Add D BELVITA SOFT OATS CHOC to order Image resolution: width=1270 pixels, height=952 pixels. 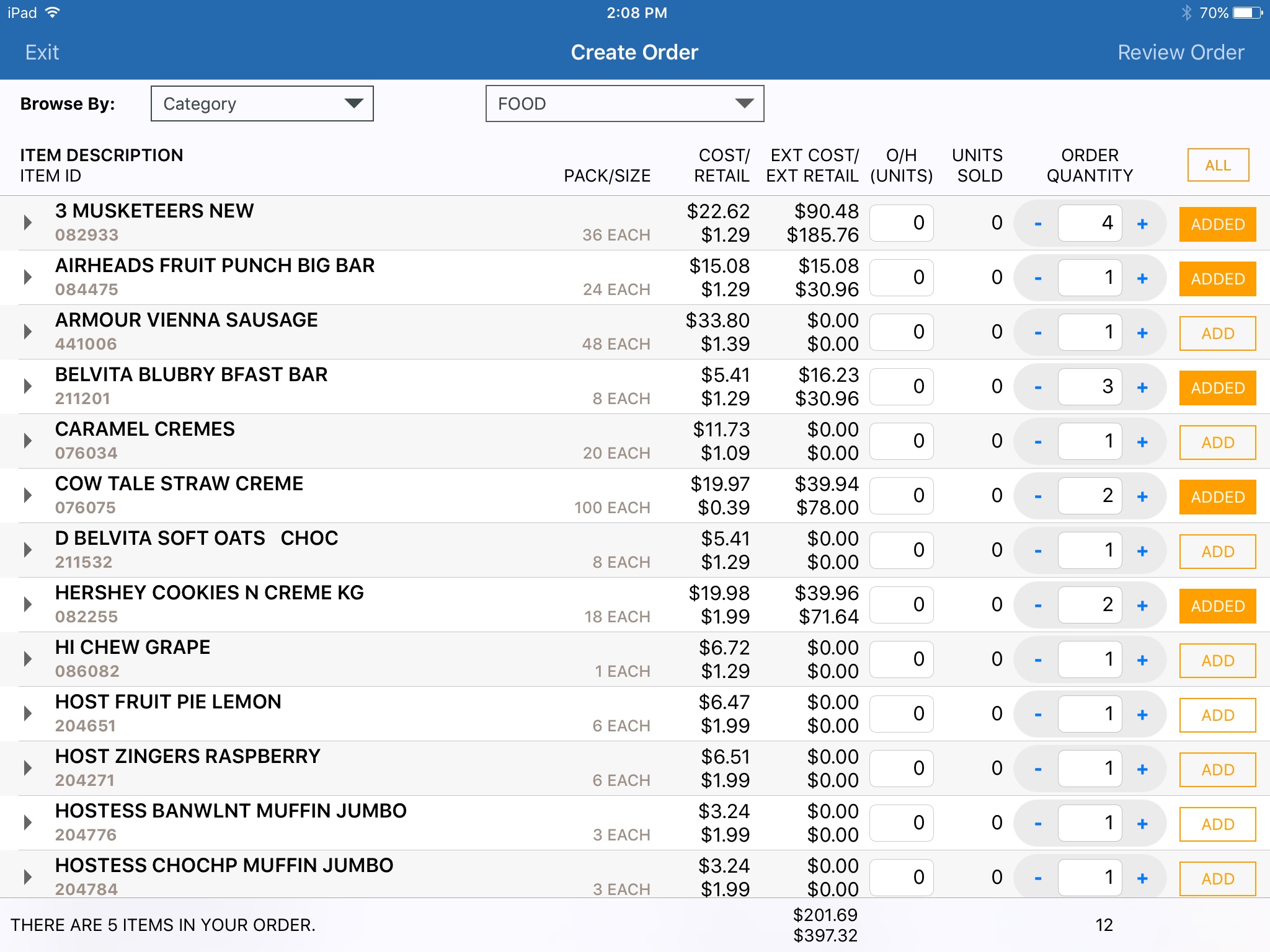[x=1217, y=552]
